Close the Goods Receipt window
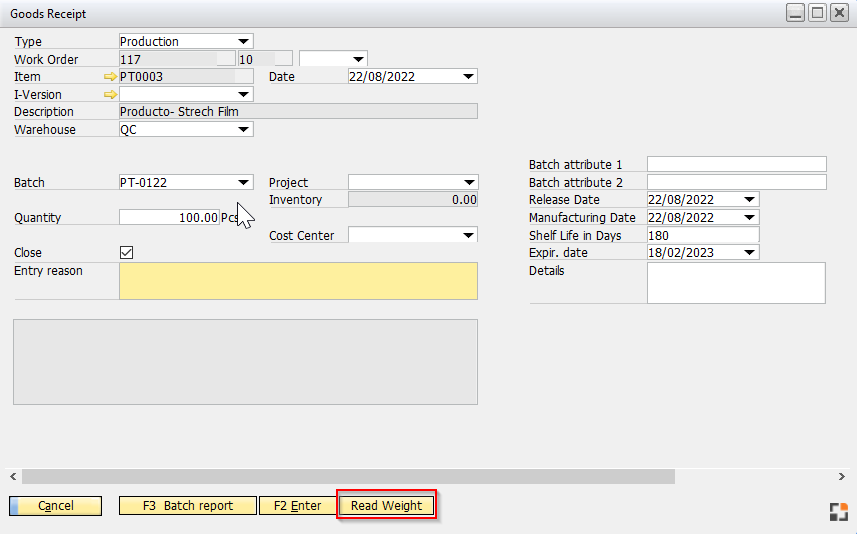857x534 pixels. pos(839,13)
